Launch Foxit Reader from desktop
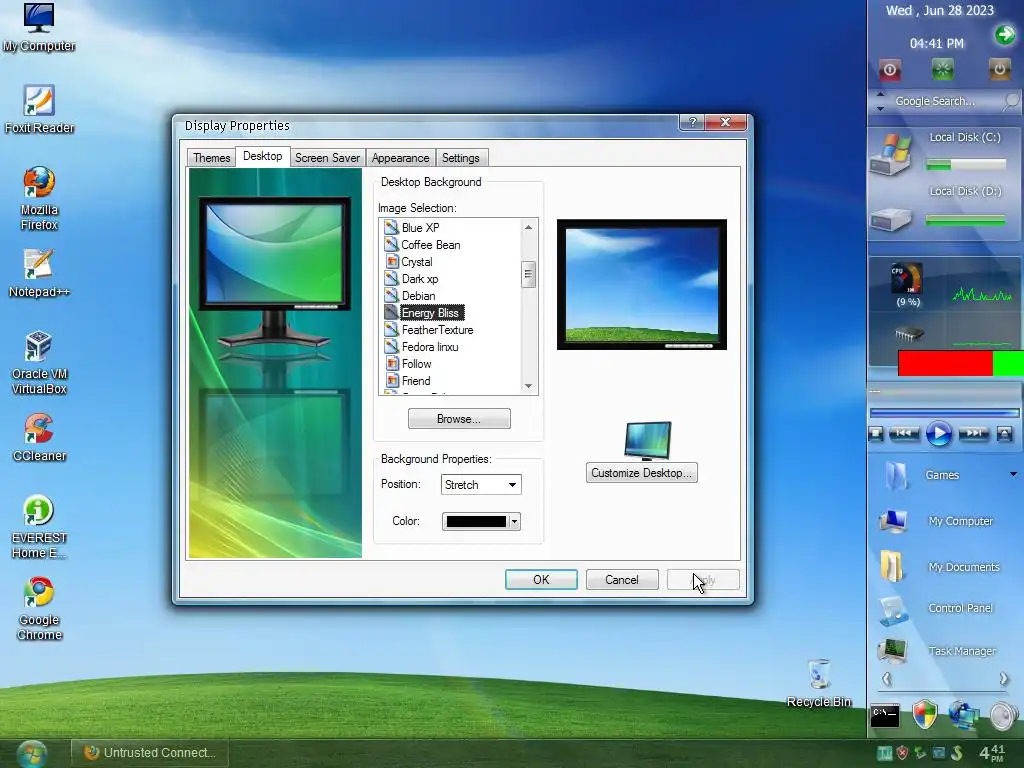The width and height of the screenshot is (1024, 768). 39,109
